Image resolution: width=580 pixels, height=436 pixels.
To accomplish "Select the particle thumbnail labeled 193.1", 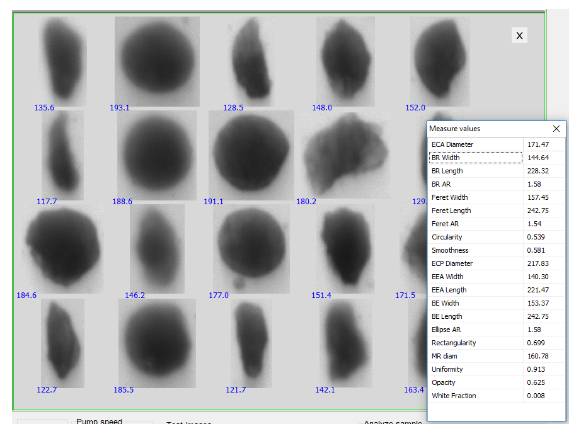I will click(x=157, y=61).
